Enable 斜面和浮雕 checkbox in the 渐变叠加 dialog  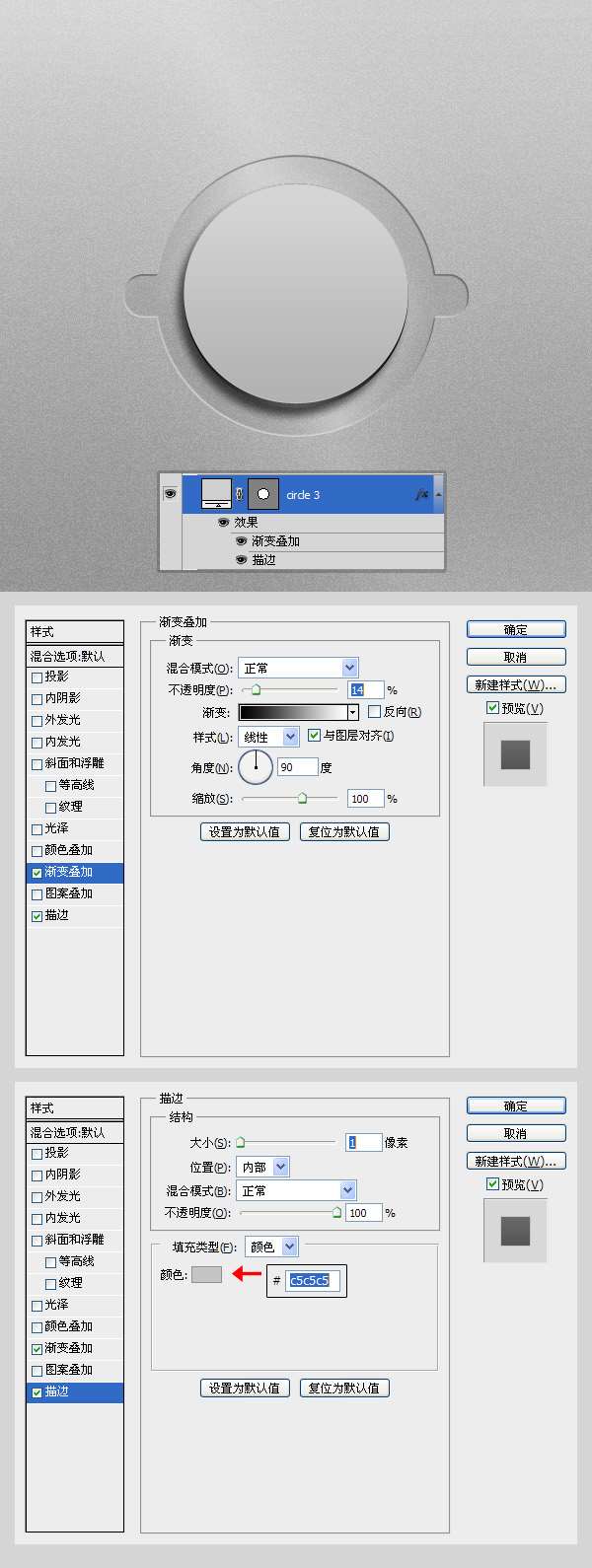(37, 764)
